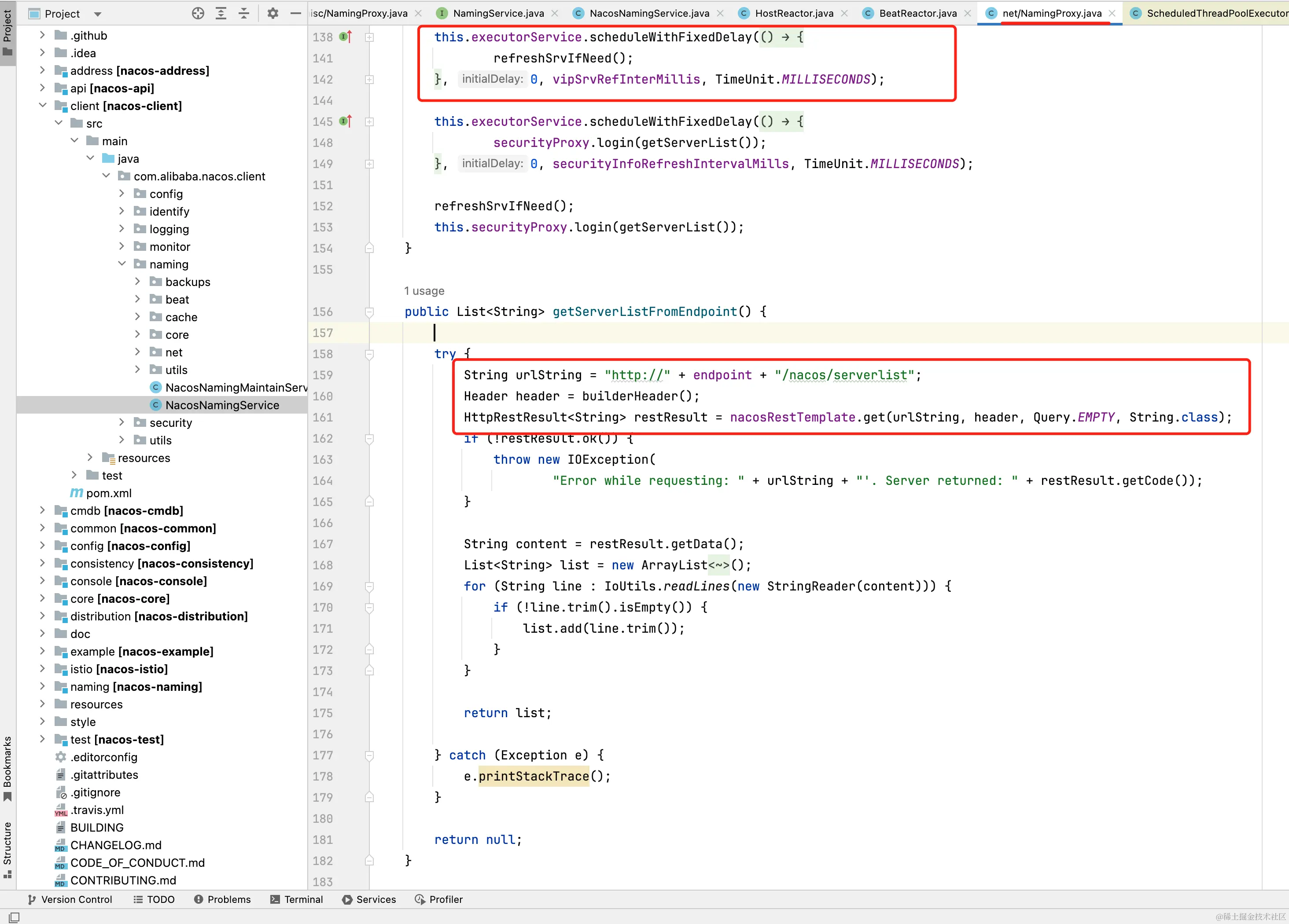Image resolution: width=1289 pixels, height=924 pixels.
Task: Open Project panel gear settings
Action: [x=273, y=14]
